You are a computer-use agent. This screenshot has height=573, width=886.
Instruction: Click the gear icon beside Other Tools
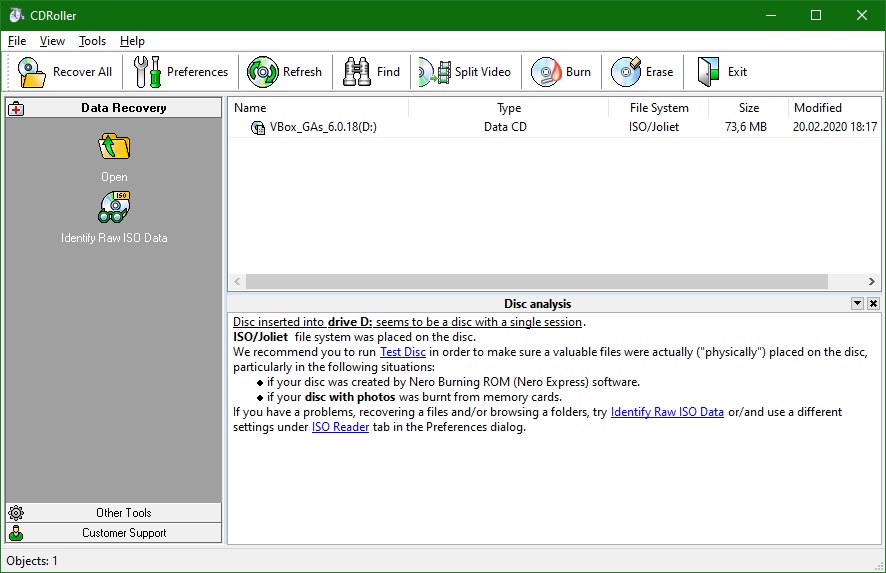coord(16,513)
